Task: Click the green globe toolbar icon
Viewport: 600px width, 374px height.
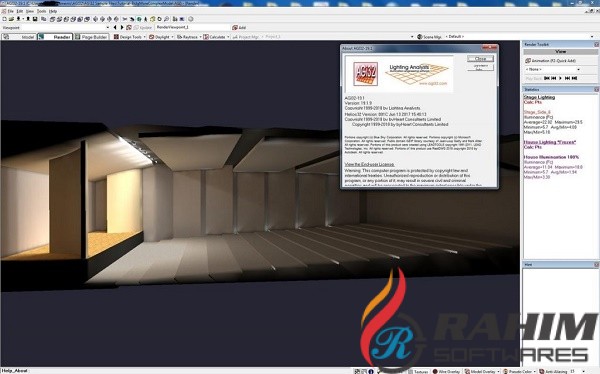Action: [139, 19]
